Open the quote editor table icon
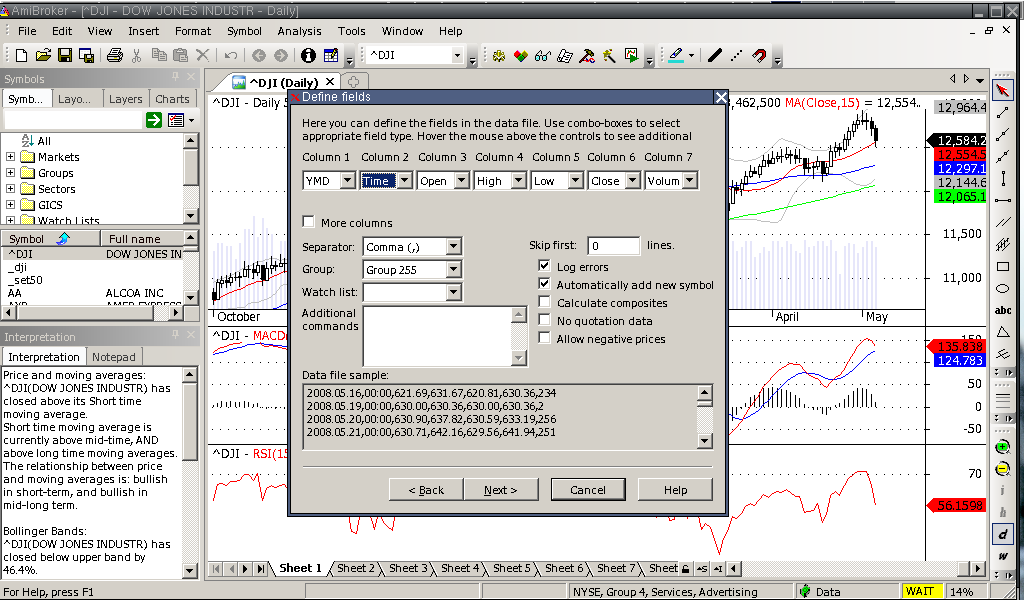This screenshot has width=1024, height=600. coord(331,55)
